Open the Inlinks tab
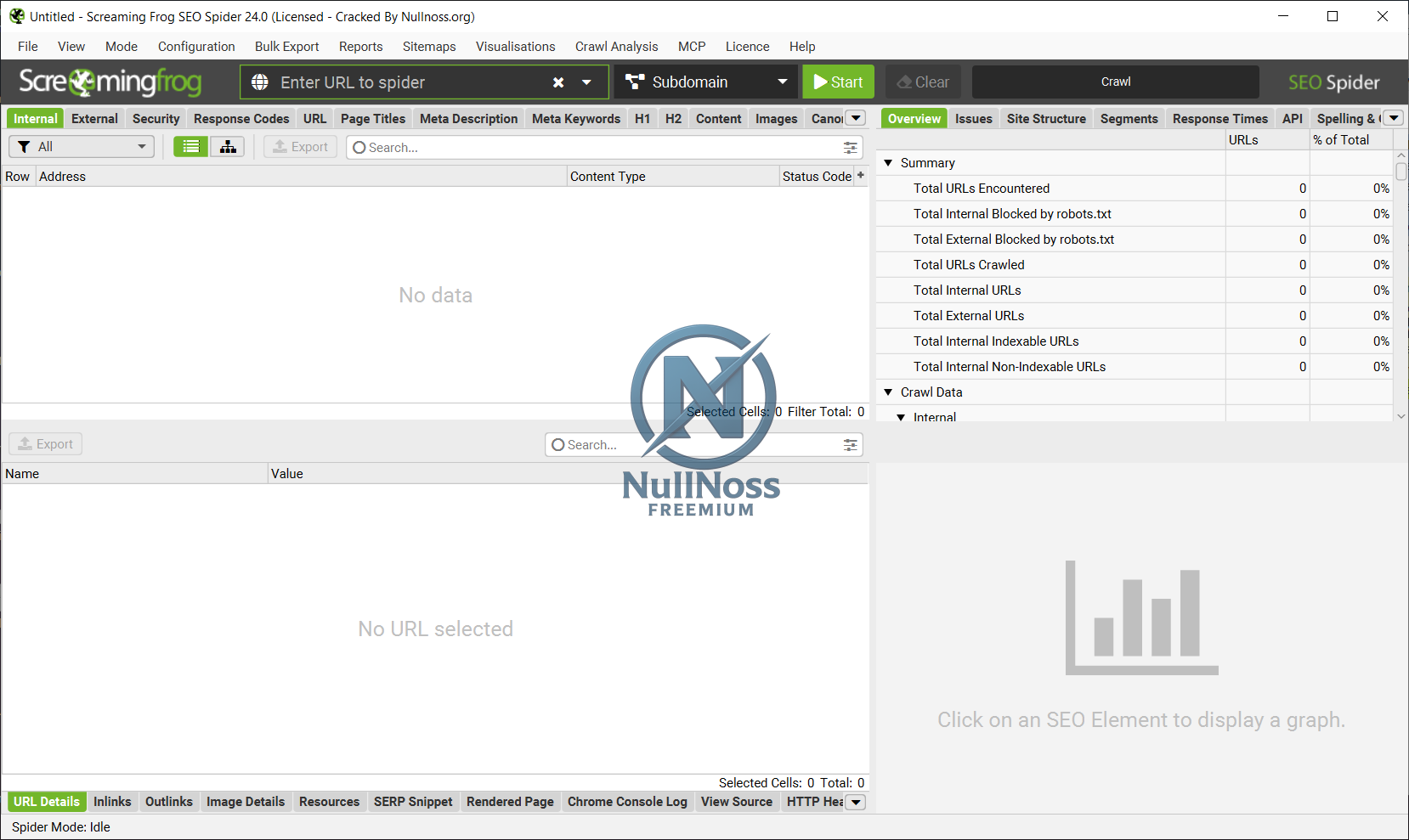The width and height of the screenshot is (1409, 840). pyautogui.click(x=112, y=802)
